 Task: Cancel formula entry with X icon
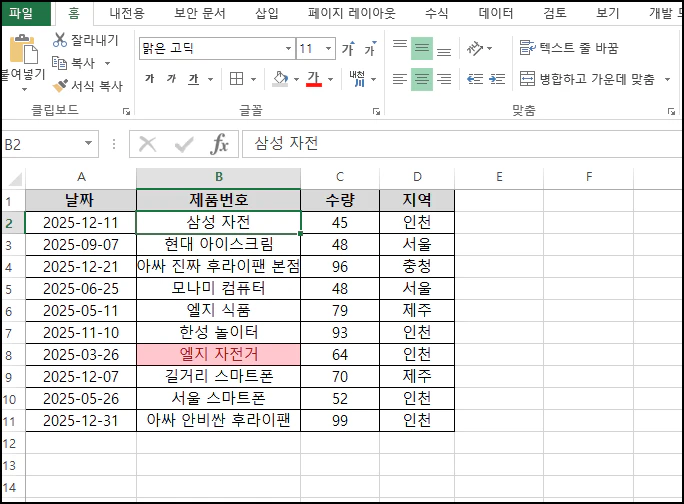147,144
